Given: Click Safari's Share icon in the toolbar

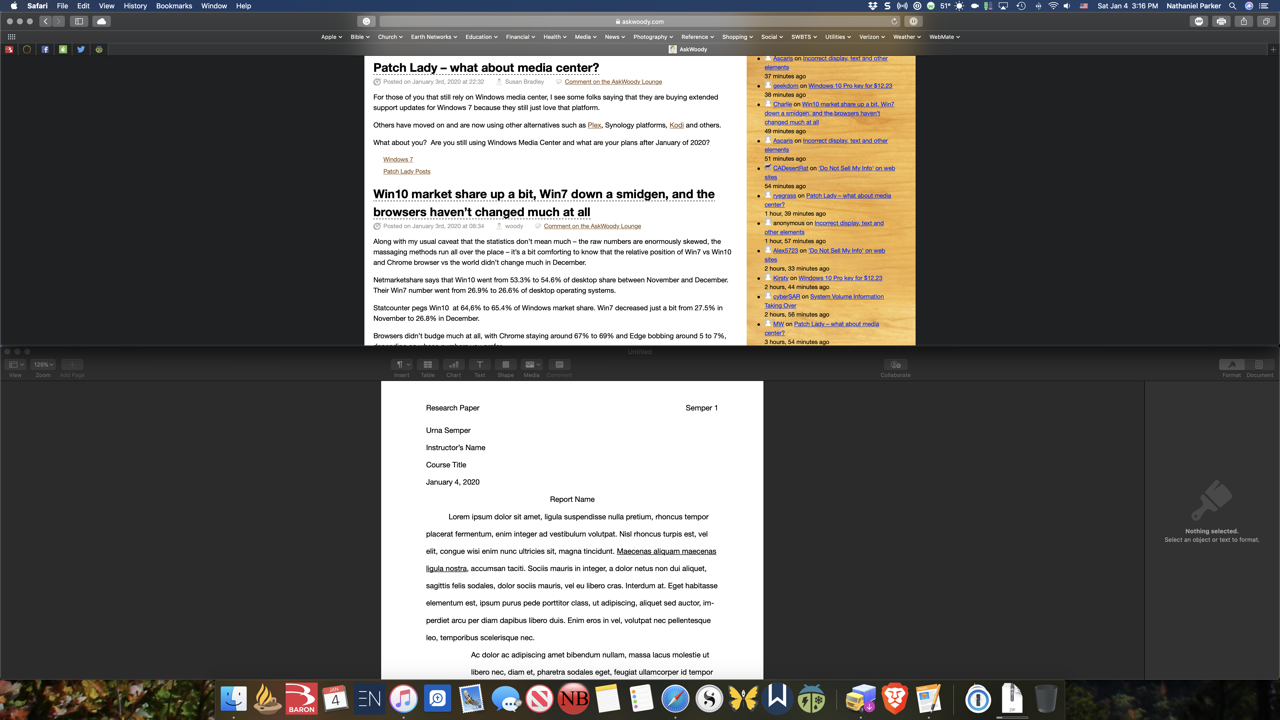Looking at the screenshot, I should pos(1243,21).
